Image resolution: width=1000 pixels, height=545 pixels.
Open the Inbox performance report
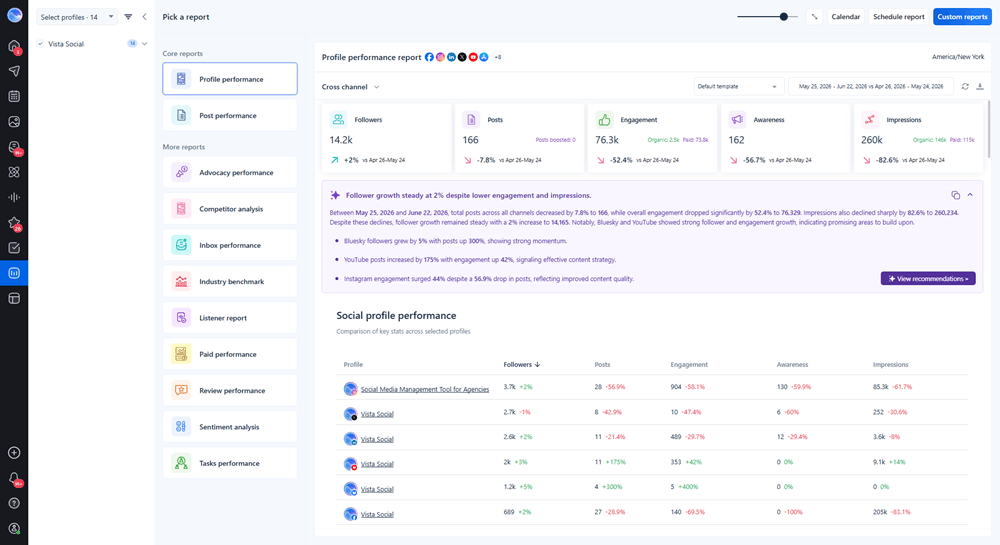pos(230,245)
